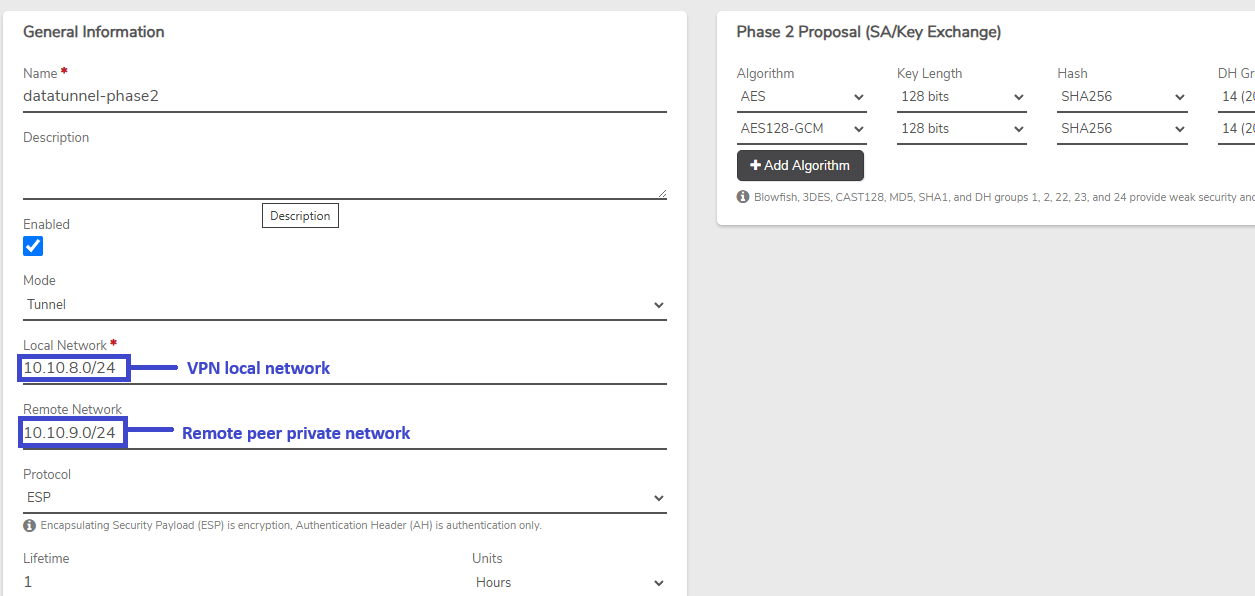Click the info icon beside weak security warning
The width and height of the screenshot is (1255, 596).
(743, 197)
